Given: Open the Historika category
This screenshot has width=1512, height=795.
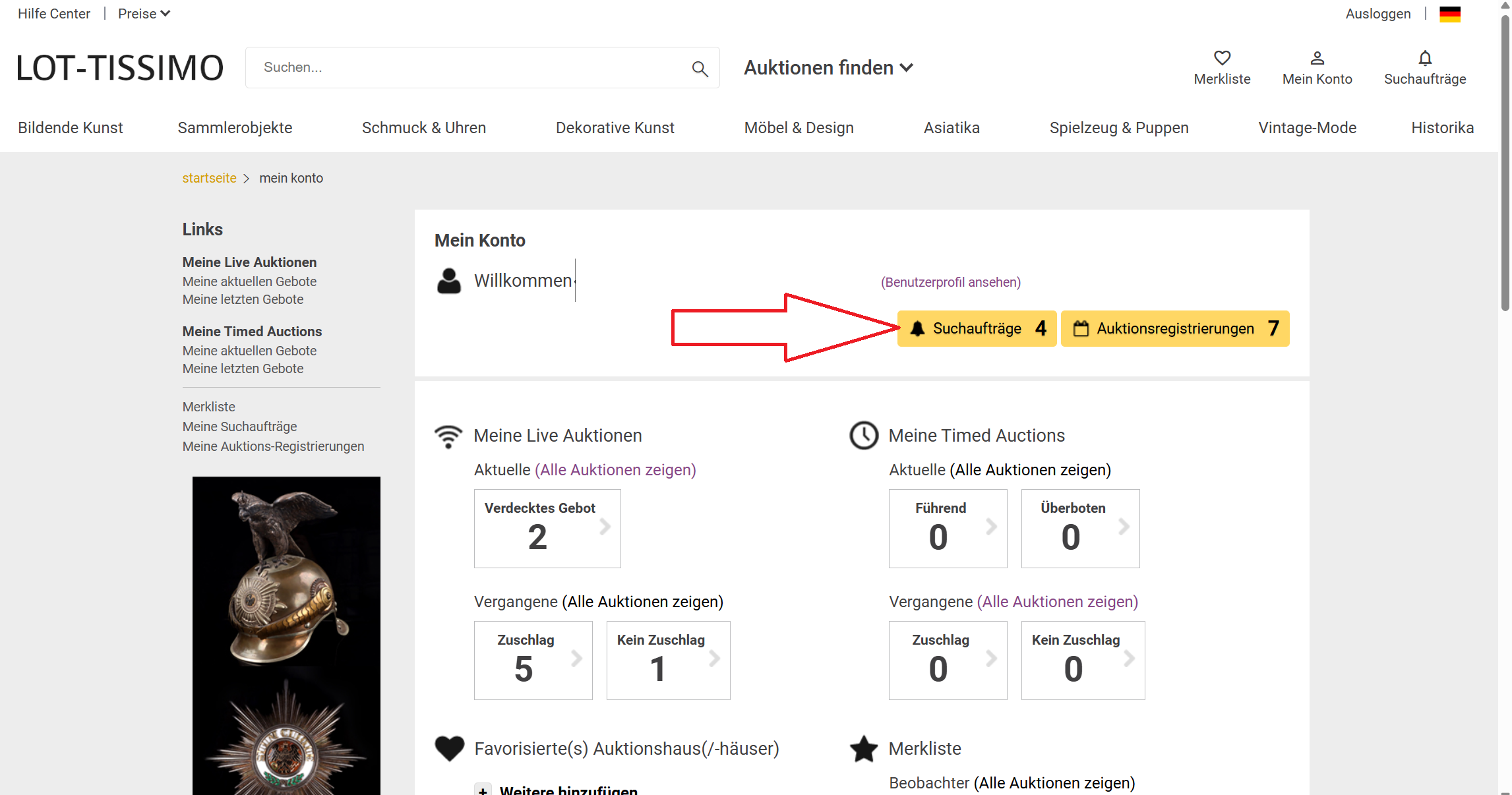Looking at the screenshot, I should pyautogui.click(x=1442, y=128).
